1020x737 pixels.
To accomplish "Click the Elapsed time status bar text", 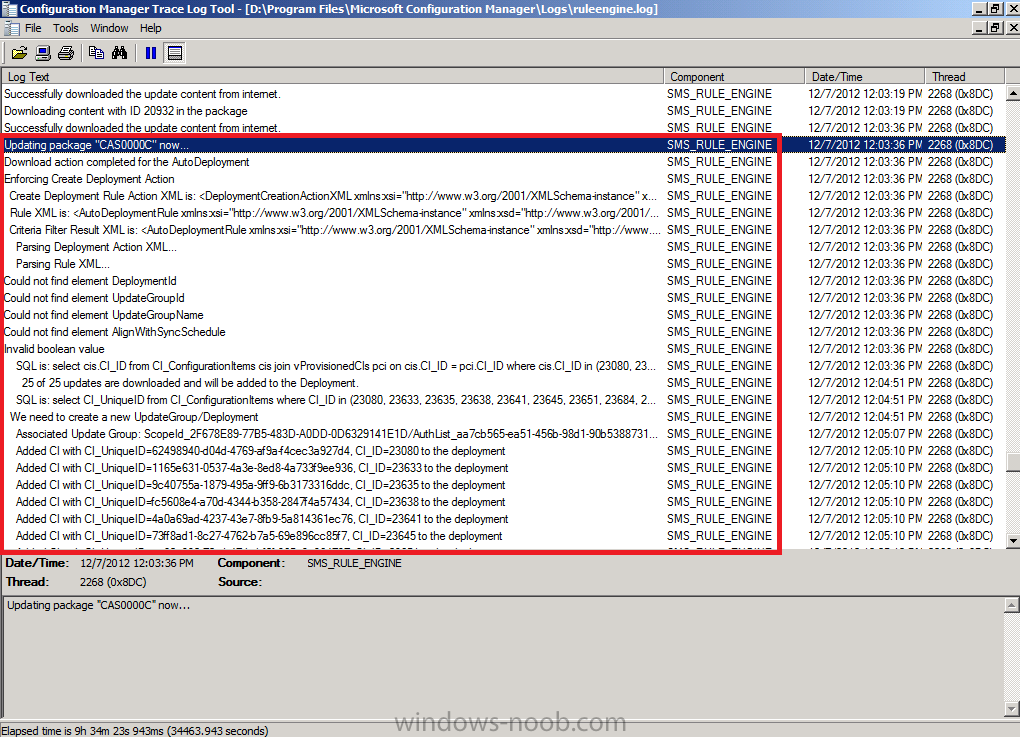I will click(x=135, y=730).
